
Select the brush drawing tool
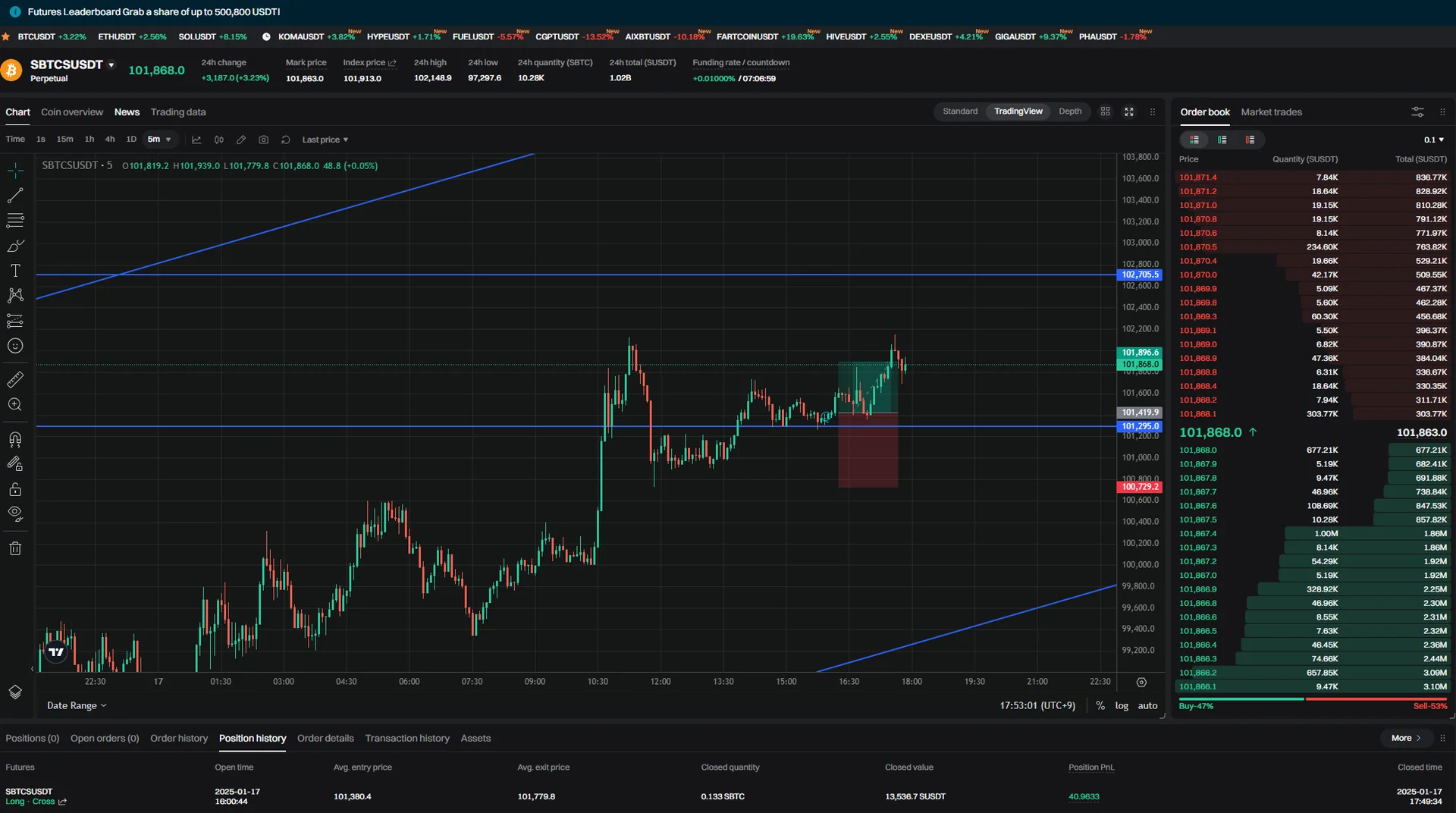15,246
